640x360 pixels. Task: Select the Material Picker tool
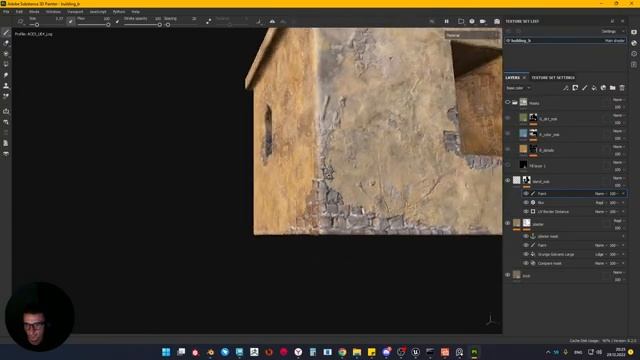pos(6,96)
